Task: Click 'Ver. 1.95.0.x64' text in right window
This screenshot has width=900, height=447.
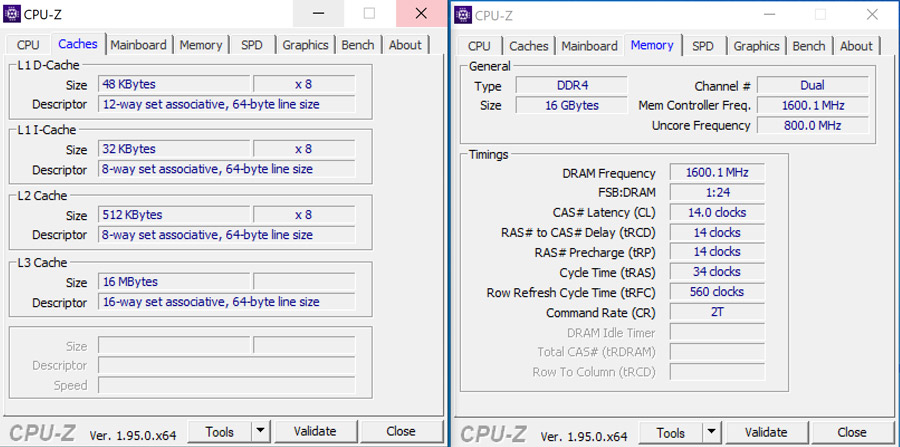Action: click(x=584, y=436)
